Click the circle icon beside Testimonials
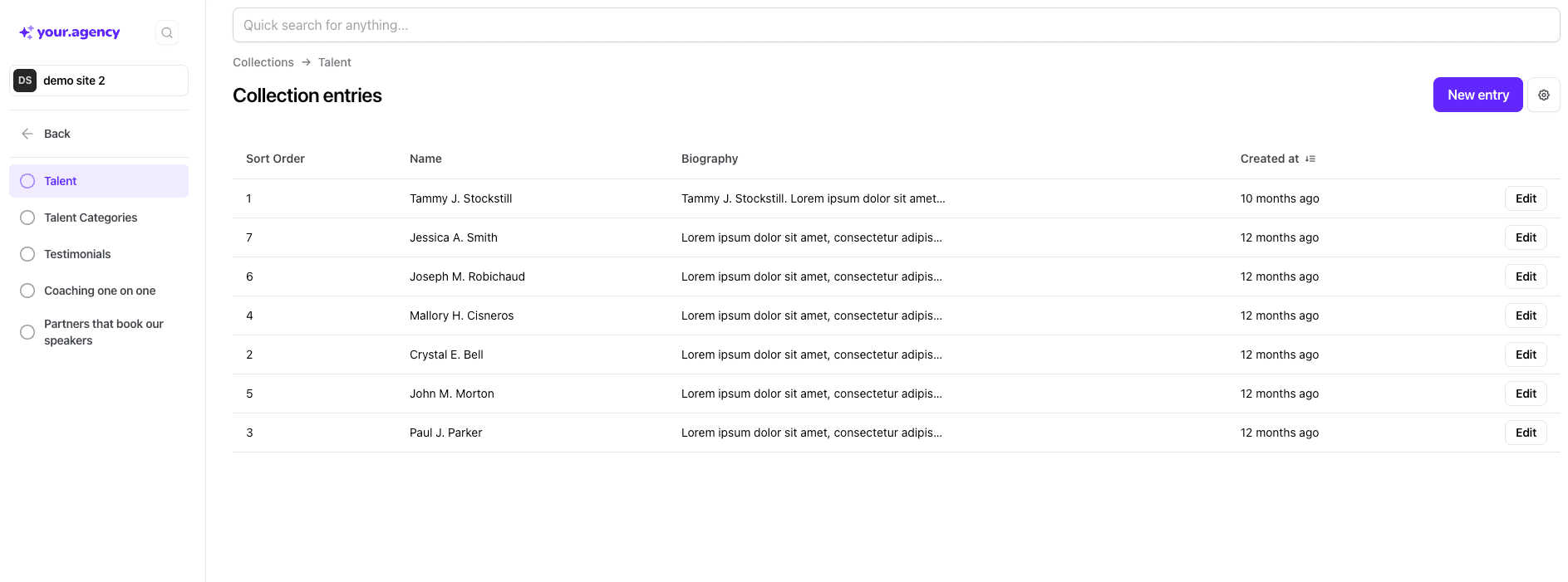 [x=27, y=254]
